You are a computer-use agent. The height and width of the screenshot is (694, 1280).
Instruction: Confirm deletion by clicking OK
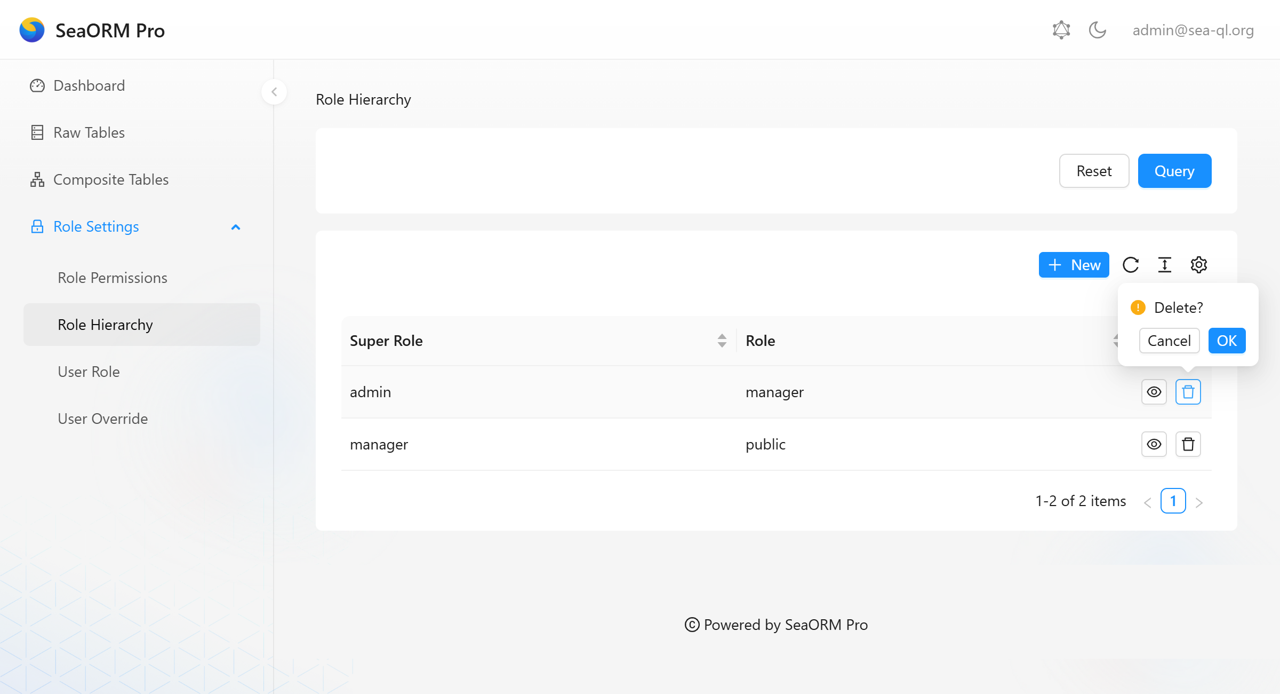(1227, 341)
